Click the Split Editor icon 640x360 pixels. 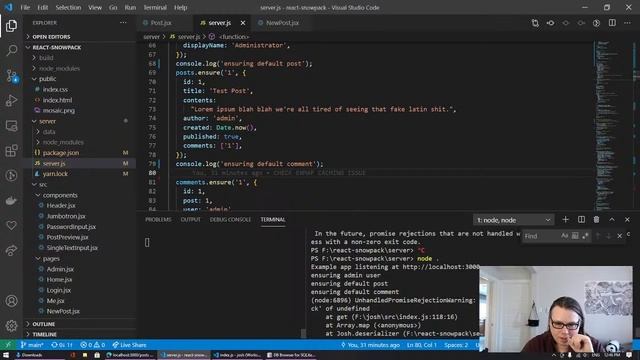pyautogui.click(x=612, y=23)
